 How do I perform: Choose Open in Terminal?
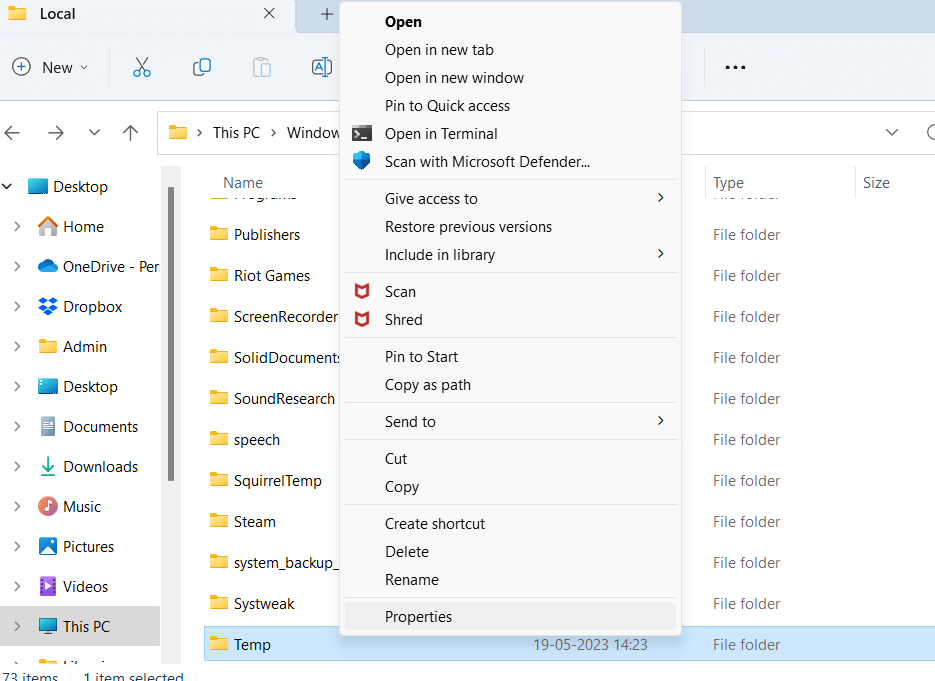point(441,134)
